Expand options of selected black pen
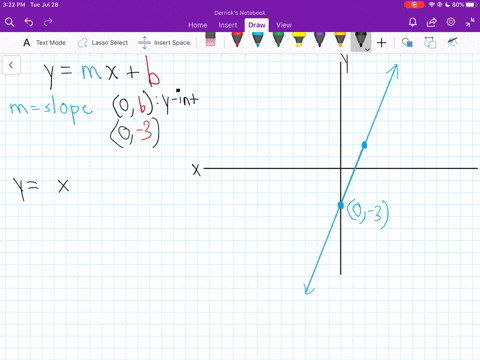This screenshot has height=360, width=480. 367,49
